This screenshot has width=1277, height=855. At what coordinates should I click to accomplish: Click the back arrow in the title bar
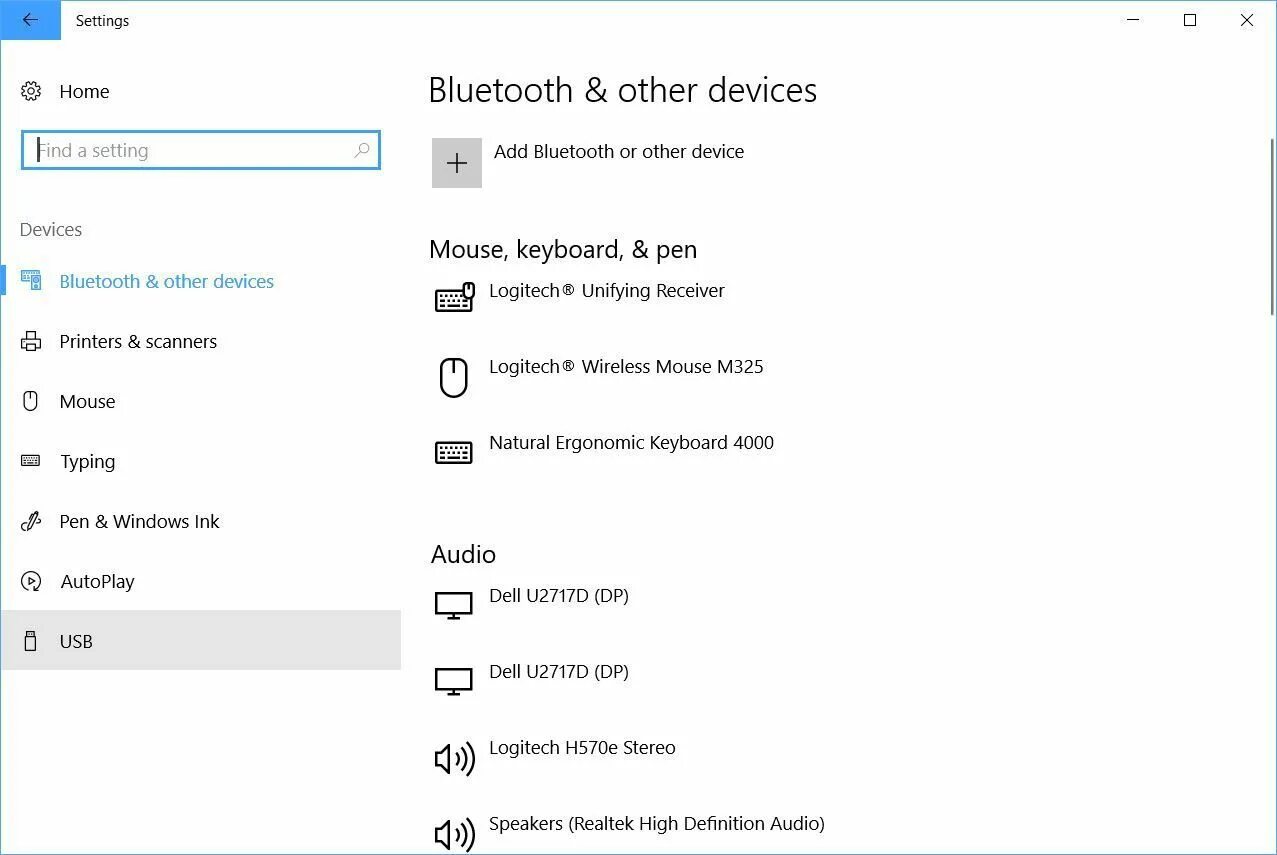tap(30, 20)
